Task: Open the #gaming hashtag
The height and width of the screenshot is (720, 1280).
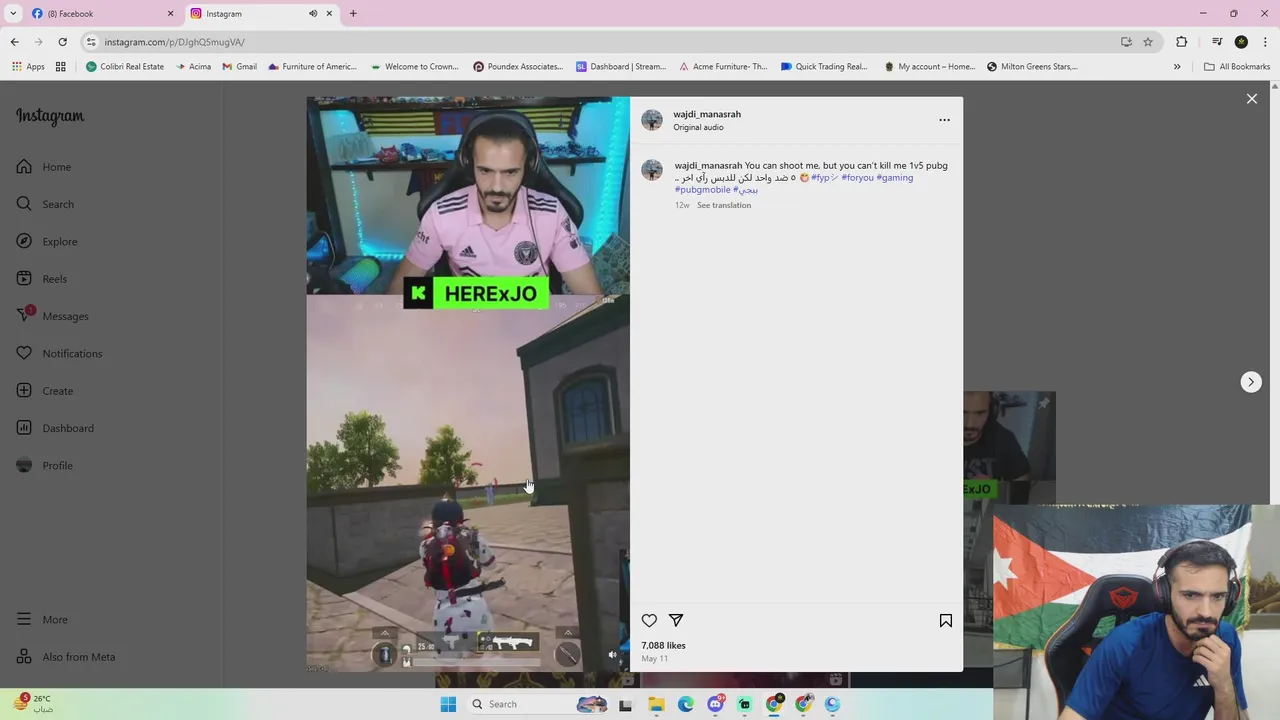Action: (894, 178)
